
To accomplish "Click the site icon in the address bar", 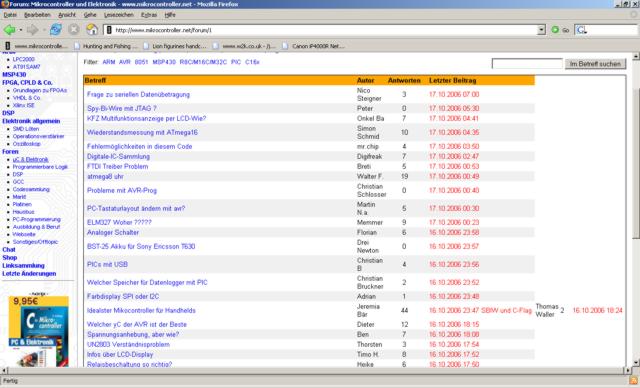I will click(109, 30).
